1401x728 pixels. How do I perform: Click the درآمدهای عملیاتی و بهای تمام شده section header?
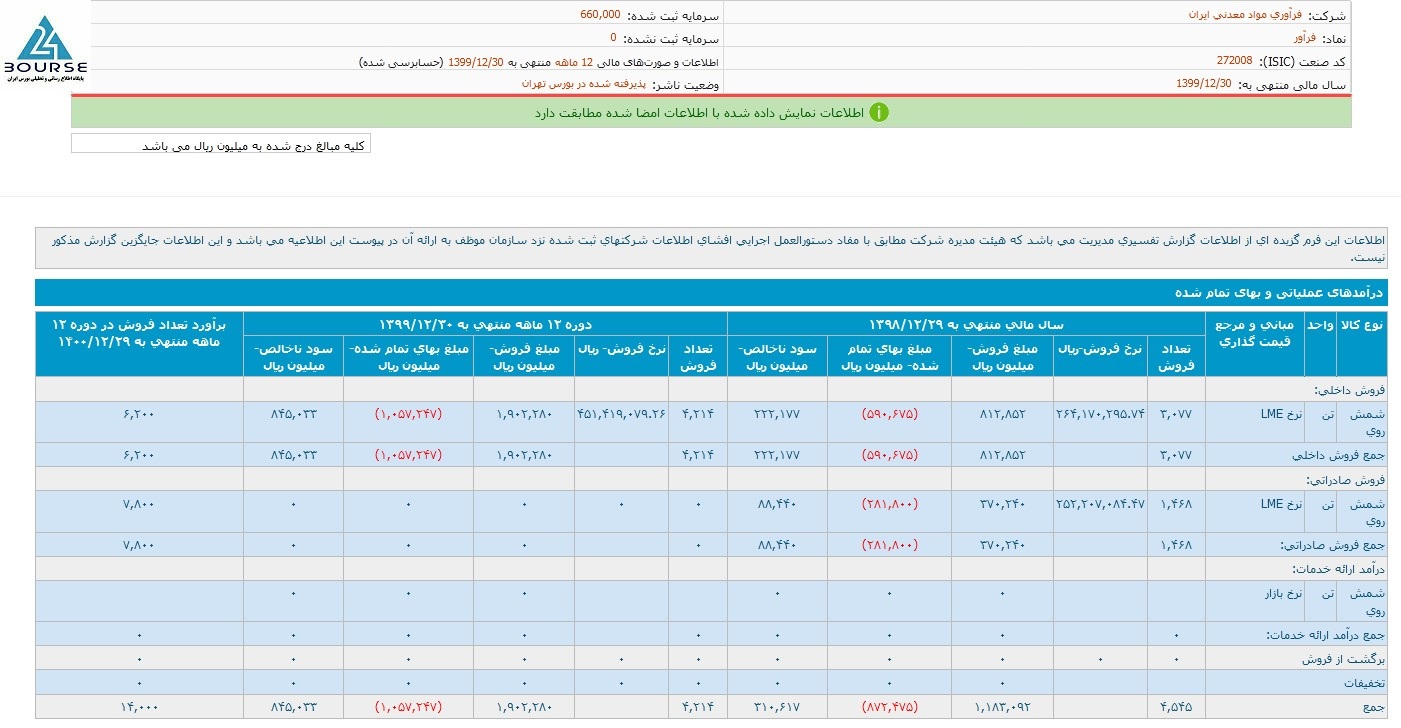tap(1278, 293)
